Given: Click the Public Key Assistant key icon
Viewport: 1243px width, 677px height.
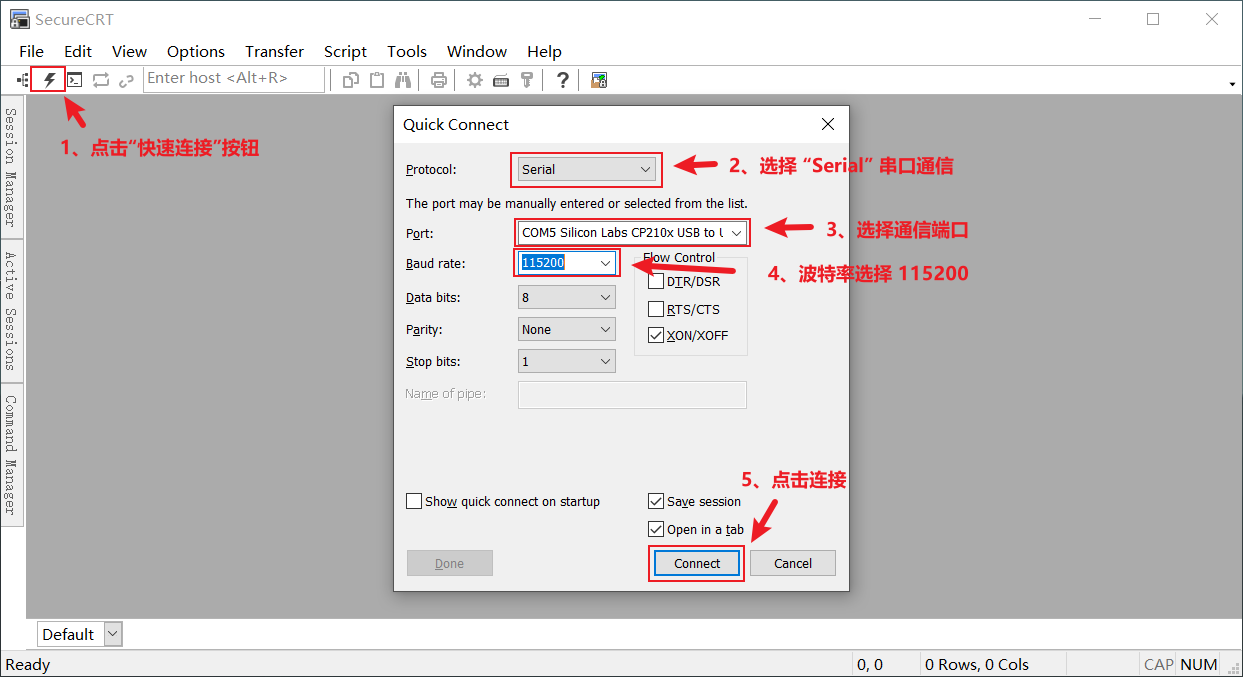Looking at the screenshot, I should pyautogui.click(x=527, y=80).
